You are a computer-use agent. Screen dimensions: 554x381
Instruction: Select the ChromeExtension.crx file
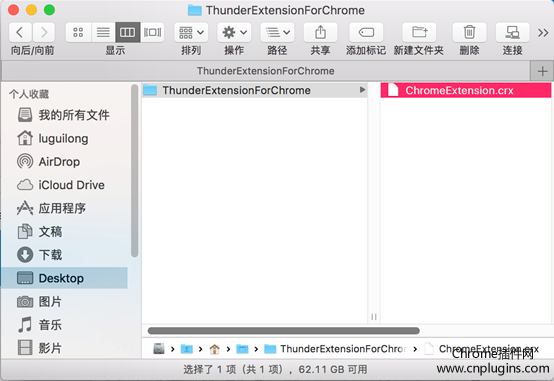pyautogui.click(x=466, y=90)
